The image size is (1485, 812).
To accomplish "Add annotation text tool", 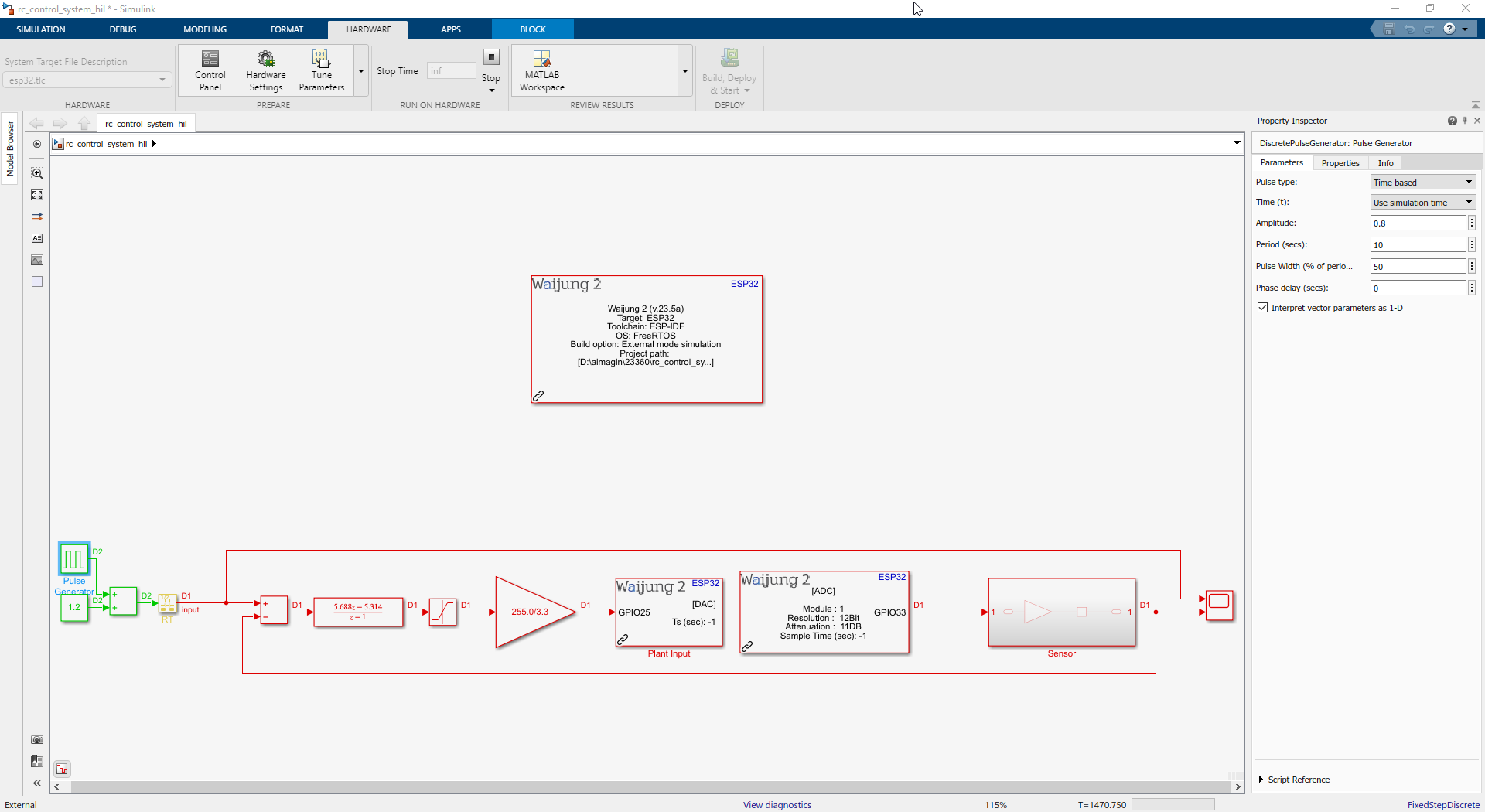I will click(37, 238).
